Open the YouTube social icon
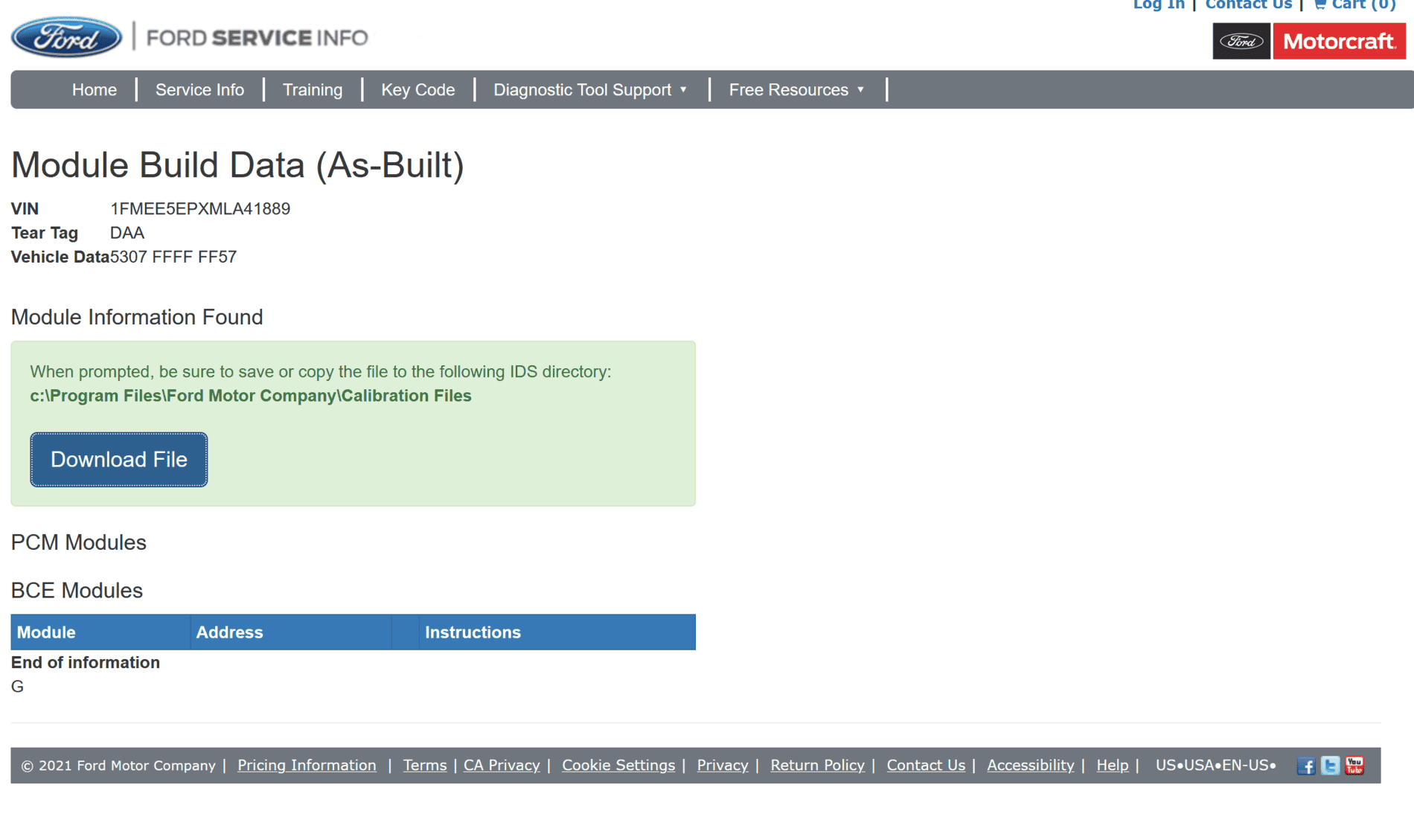 (1354, 766)
